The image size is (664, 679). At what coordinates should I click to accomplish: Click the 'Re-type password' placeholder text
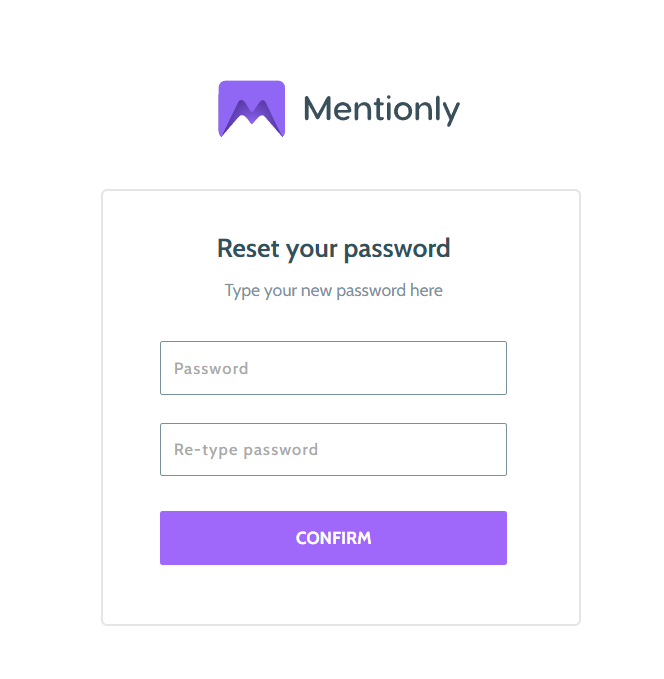(x=246, y=450)
